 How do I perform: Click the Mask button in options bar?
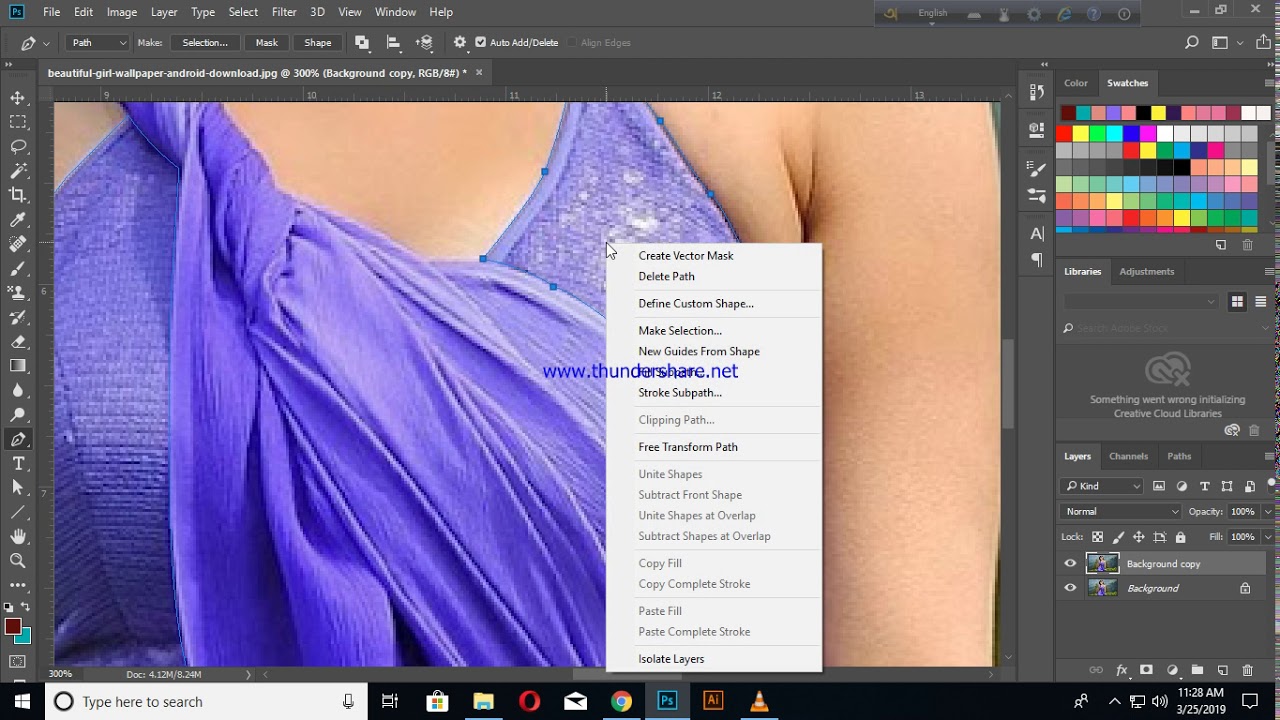tap(266, 43)
